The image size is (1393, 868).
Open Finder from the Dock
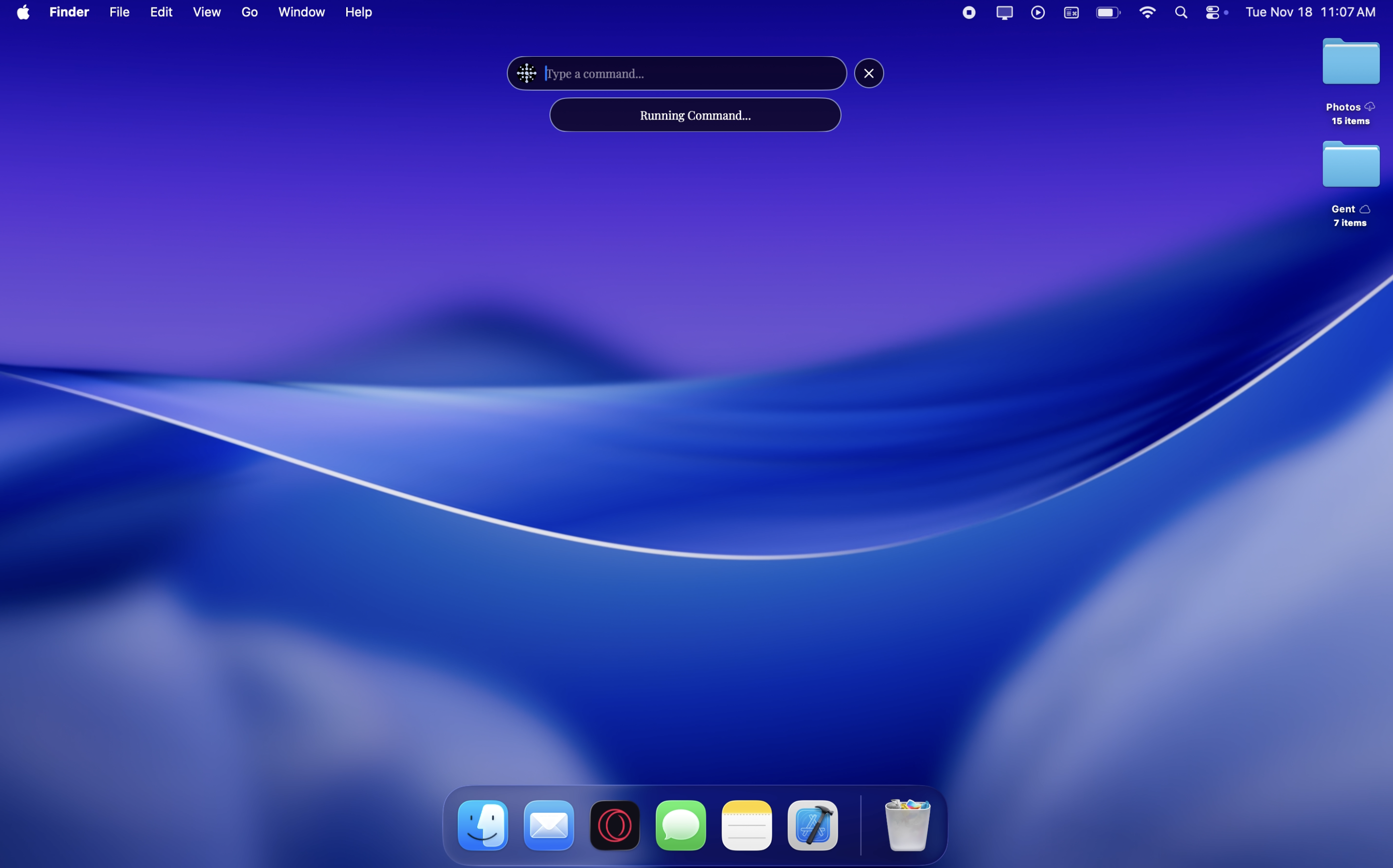[x=482, y=825]
